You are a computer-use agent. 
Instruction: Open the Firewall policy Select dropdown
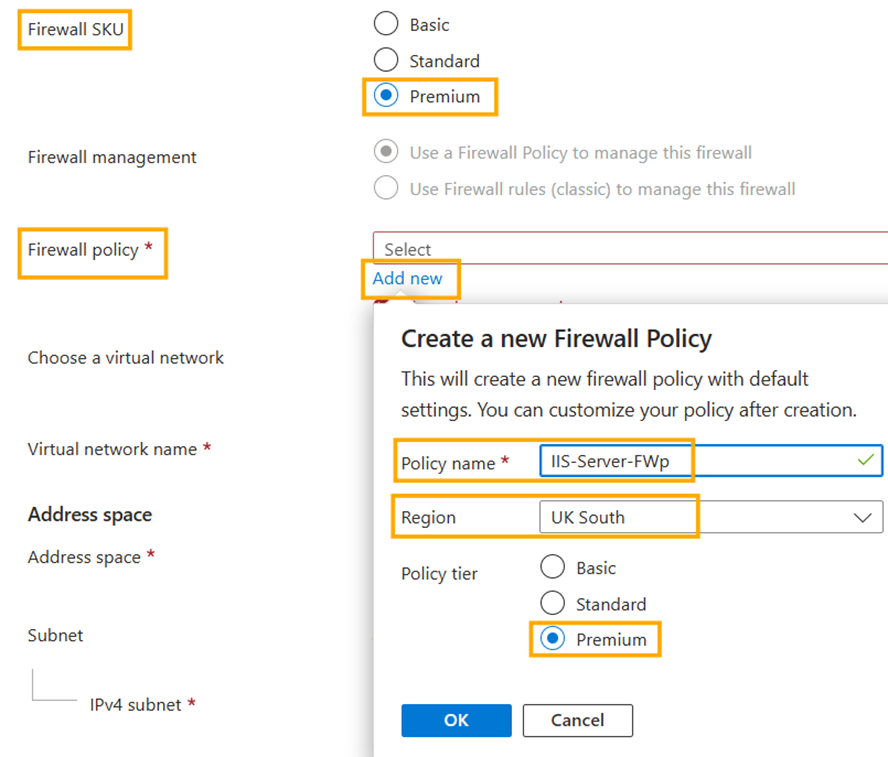630,249
